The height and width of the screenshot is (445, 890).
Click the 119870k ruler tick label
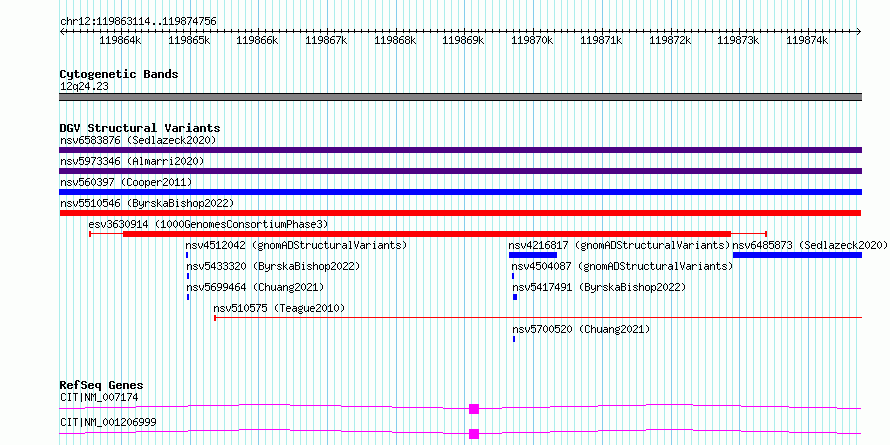532,40
